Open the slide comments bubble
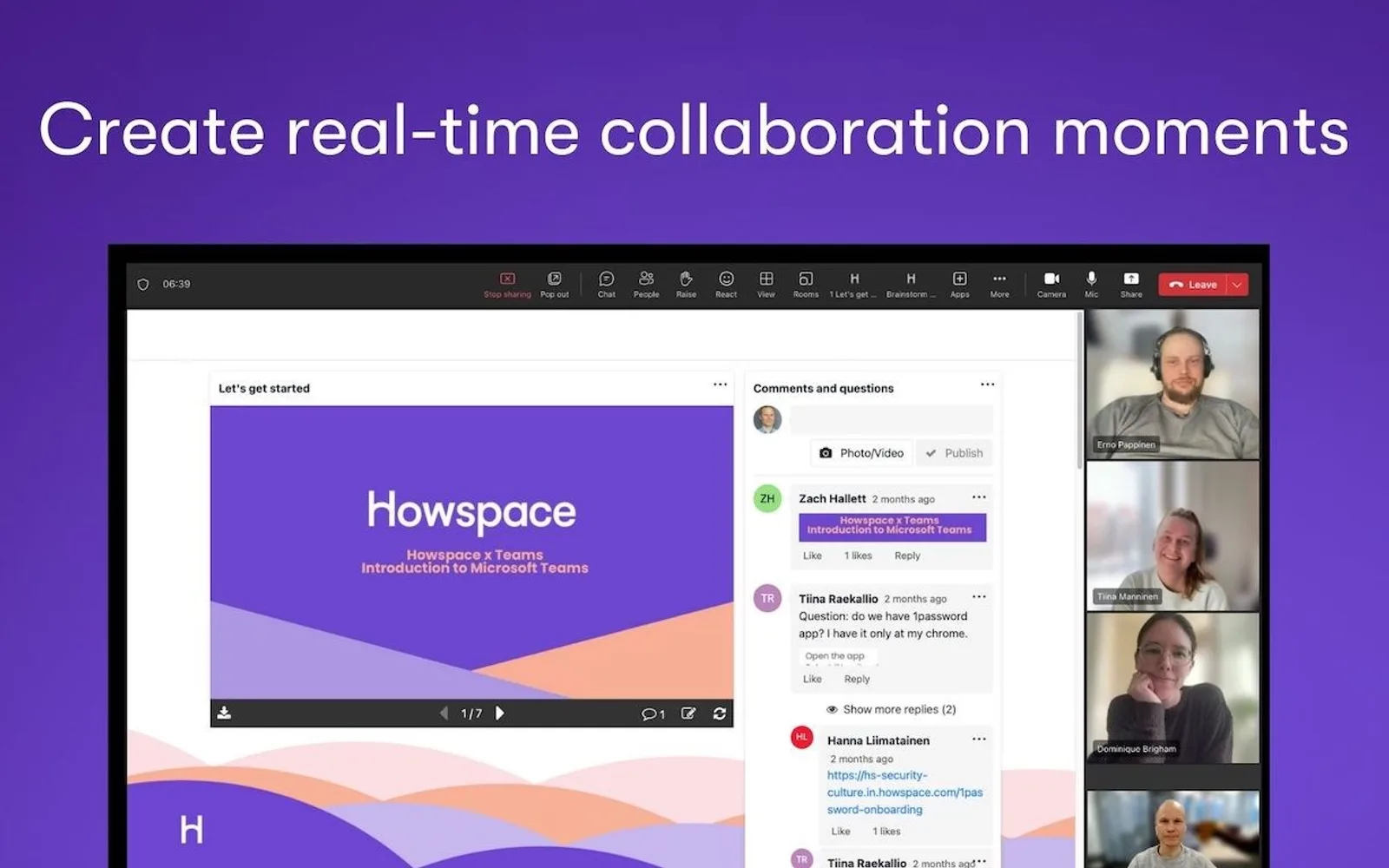Image resolution: width=1389 pixels, height=868 pixels. 653,713
